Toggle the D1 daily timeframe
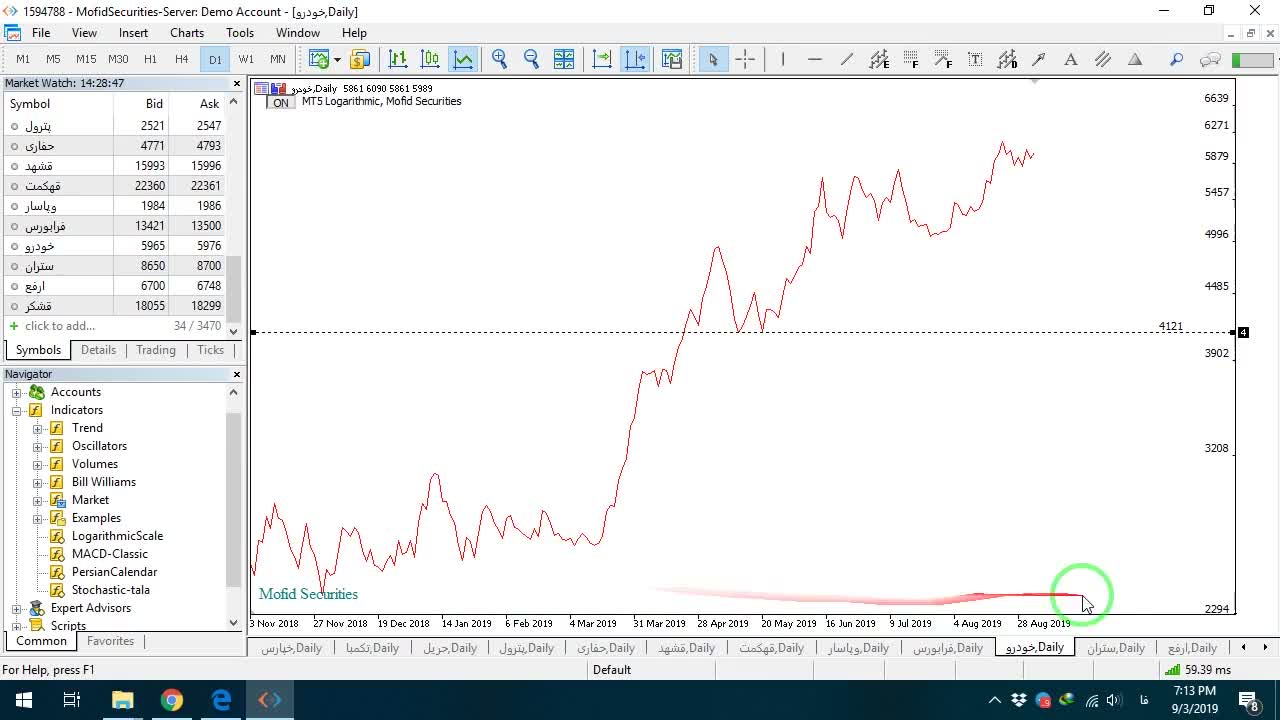1280x720 pixels. 215,59
